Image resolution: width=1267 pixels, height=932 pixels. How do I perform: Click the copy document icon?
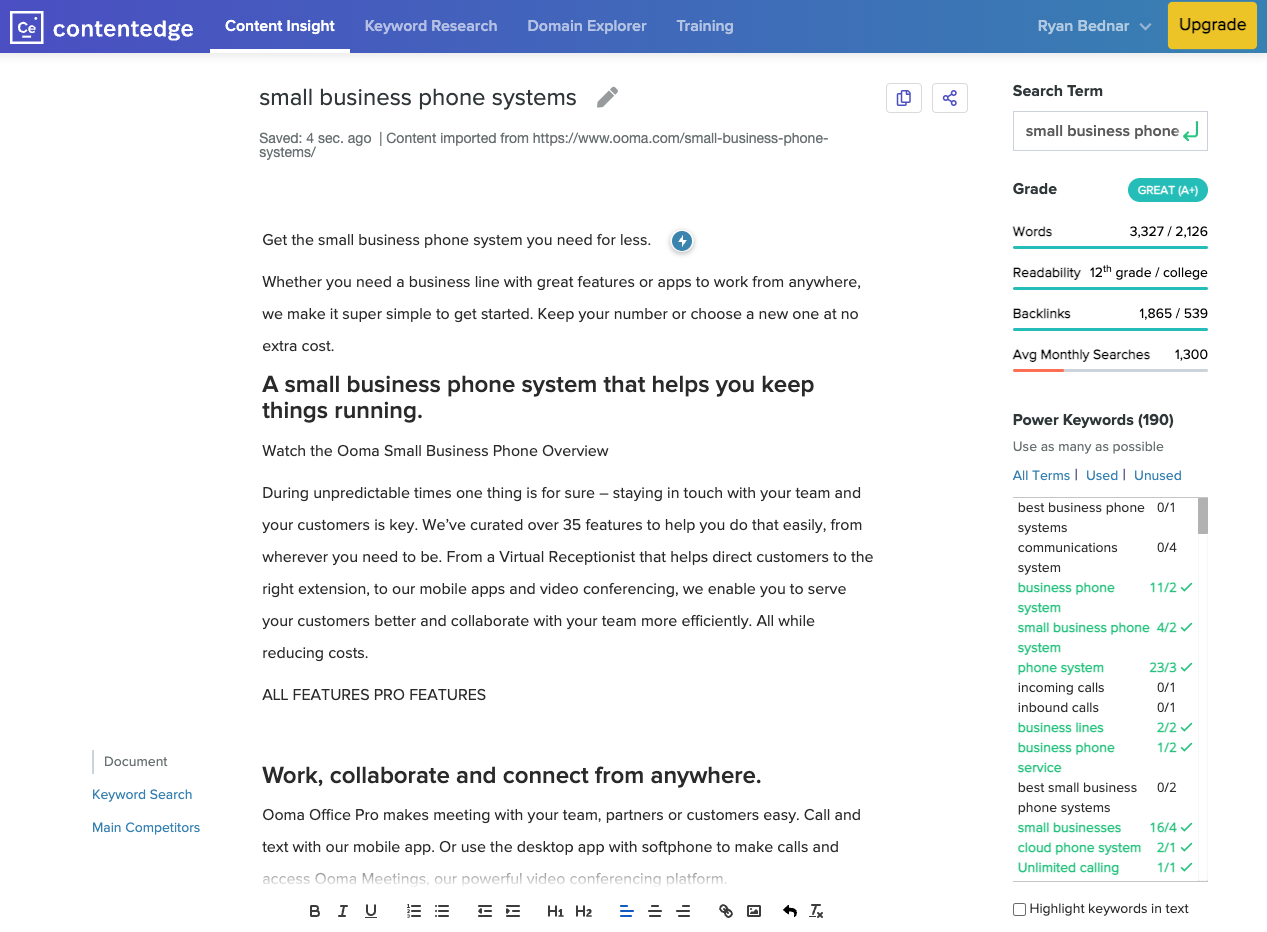[x=904, y=98]
